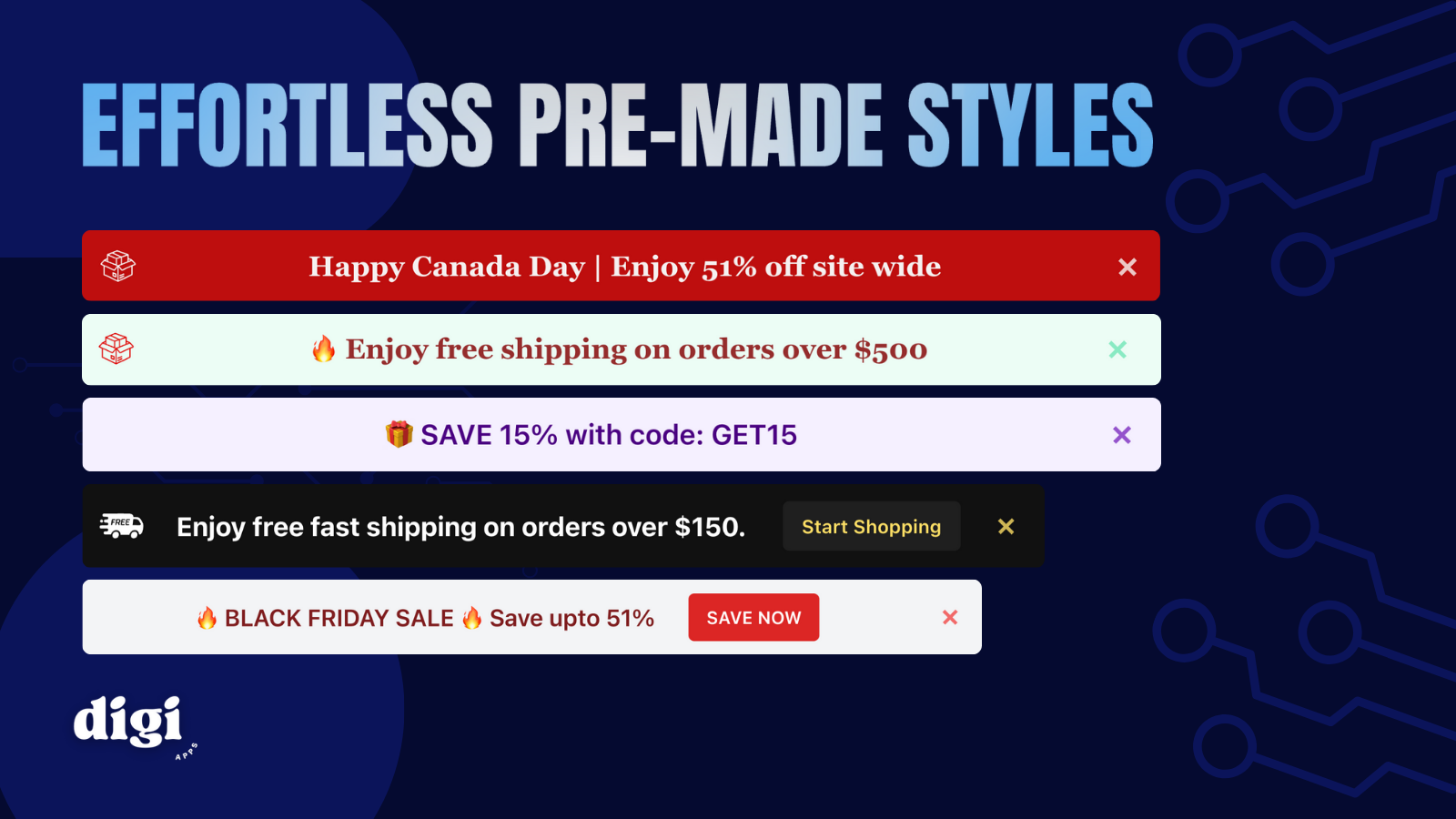The height and width of the screenshot is (819, 1456).
Task: Click the fire emoji before Save upto 51%
Action: (x=471, y=618)
